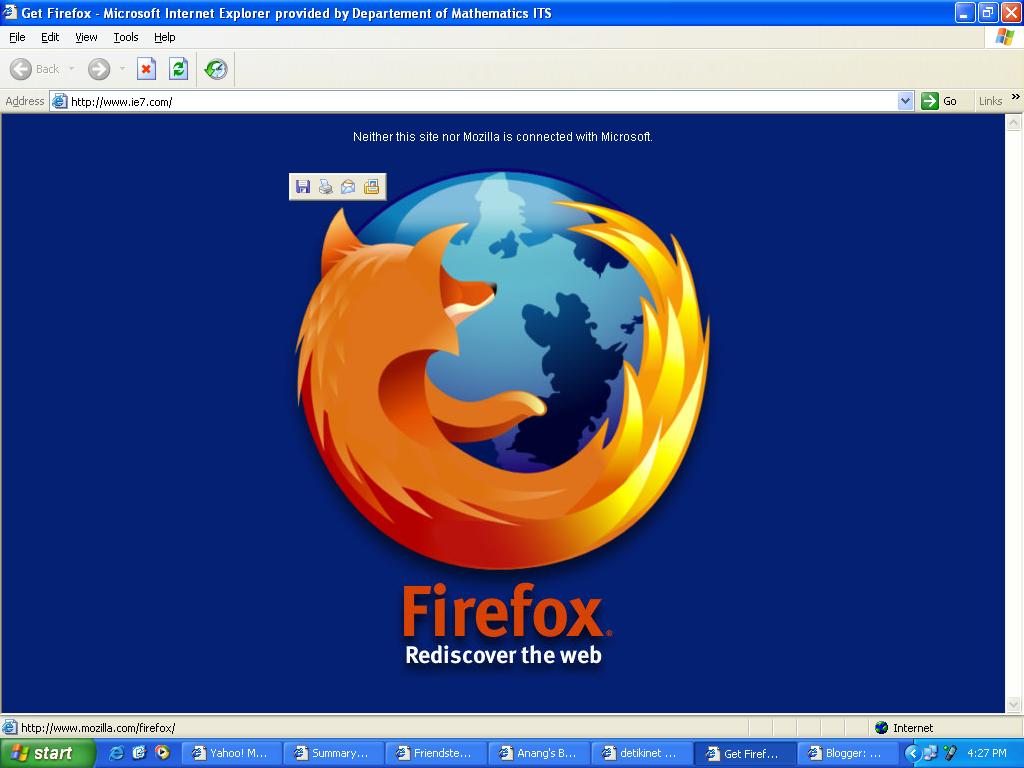Show hidden system tray icons

[912, 753]
